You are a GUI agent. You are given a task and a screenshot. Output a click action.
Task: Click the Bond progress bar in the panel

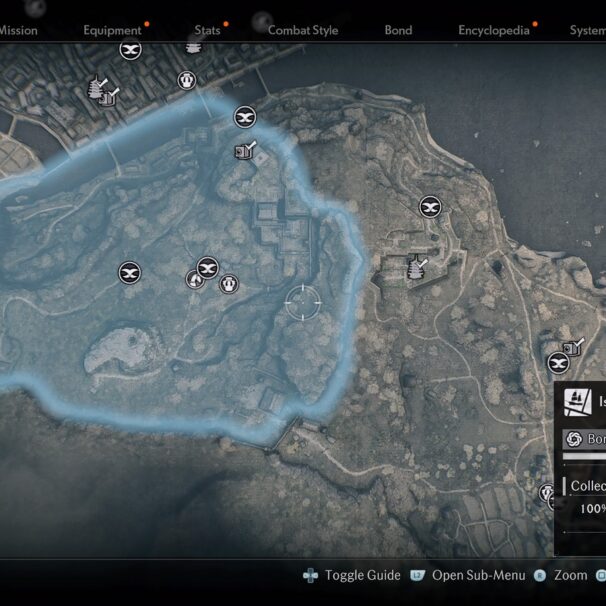(584, 457)
